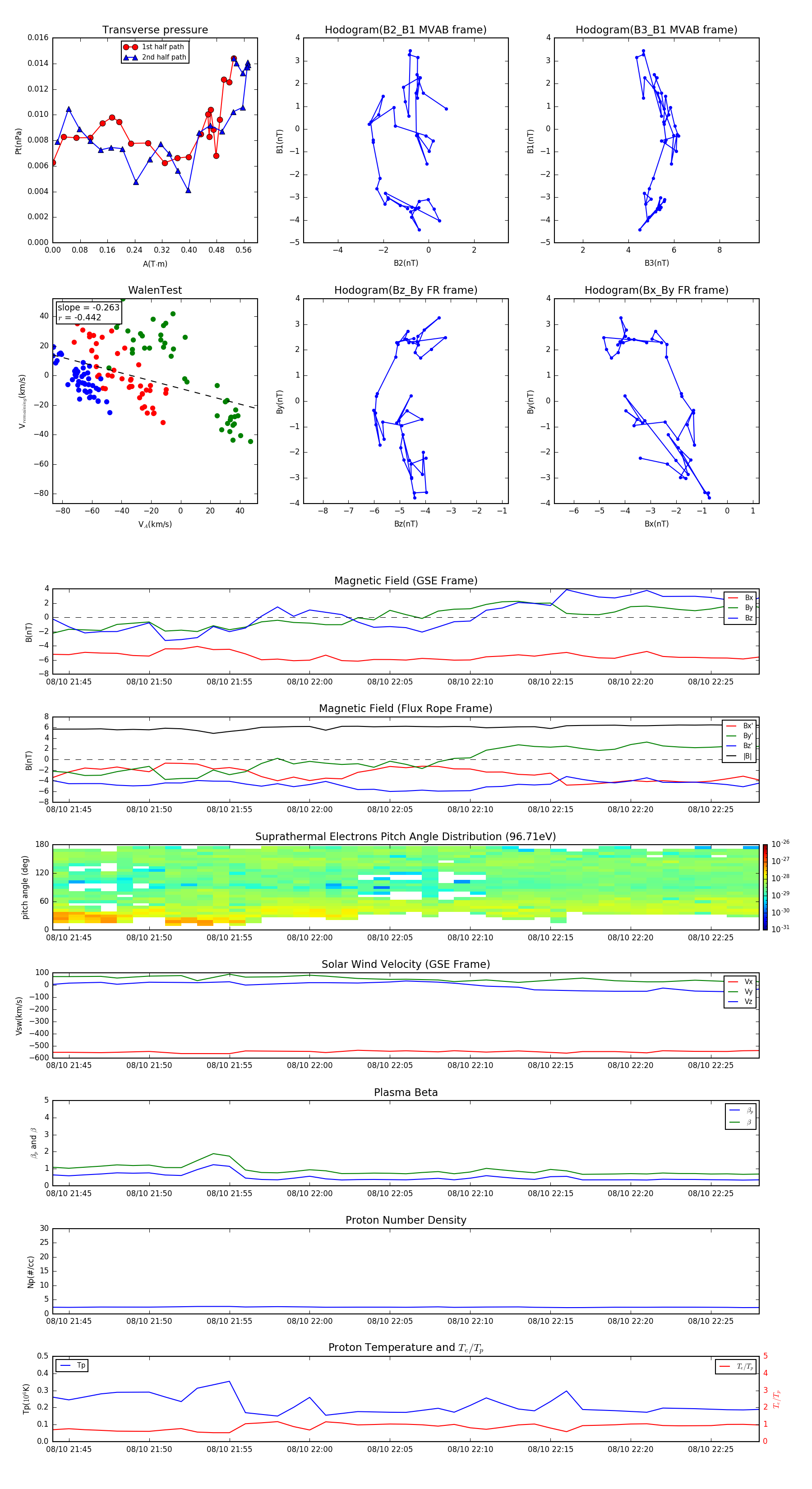
Task: Click 'By' legend entry in GSE panel
Action: pyautogui.click(x=741, y=607)
